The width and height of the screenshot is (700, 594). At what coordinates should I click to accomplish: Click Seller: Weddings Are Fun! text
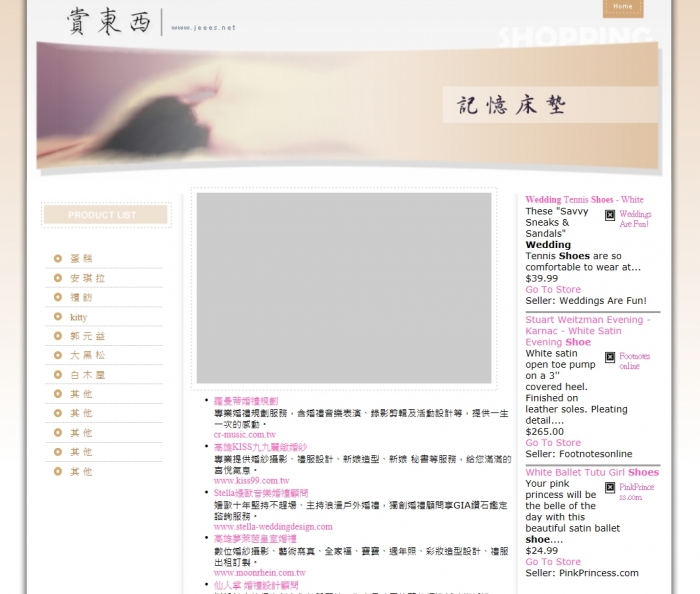pyautogui.click(x=586, y=301)
